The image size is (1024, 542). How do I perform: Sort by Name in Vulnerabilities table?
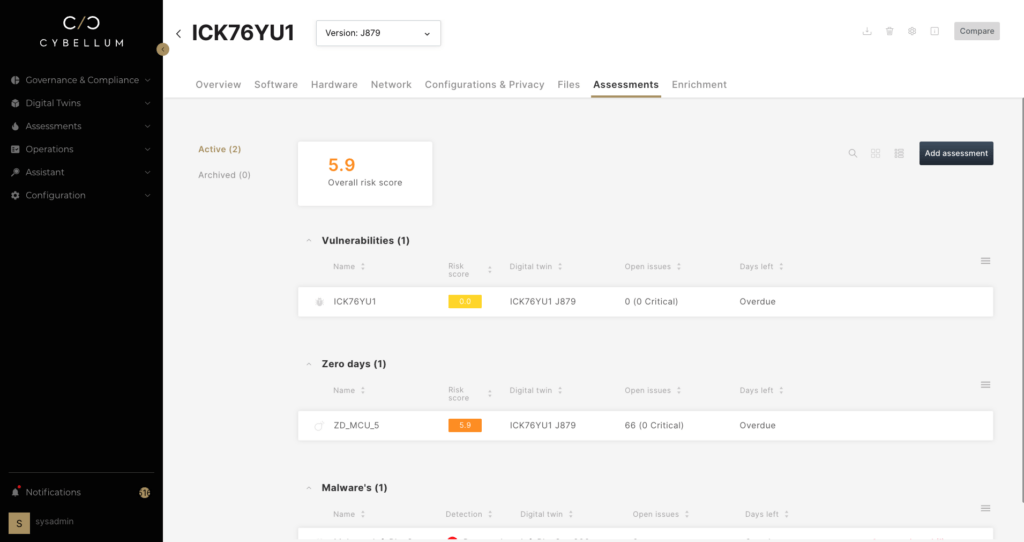(x=349, y=267)
